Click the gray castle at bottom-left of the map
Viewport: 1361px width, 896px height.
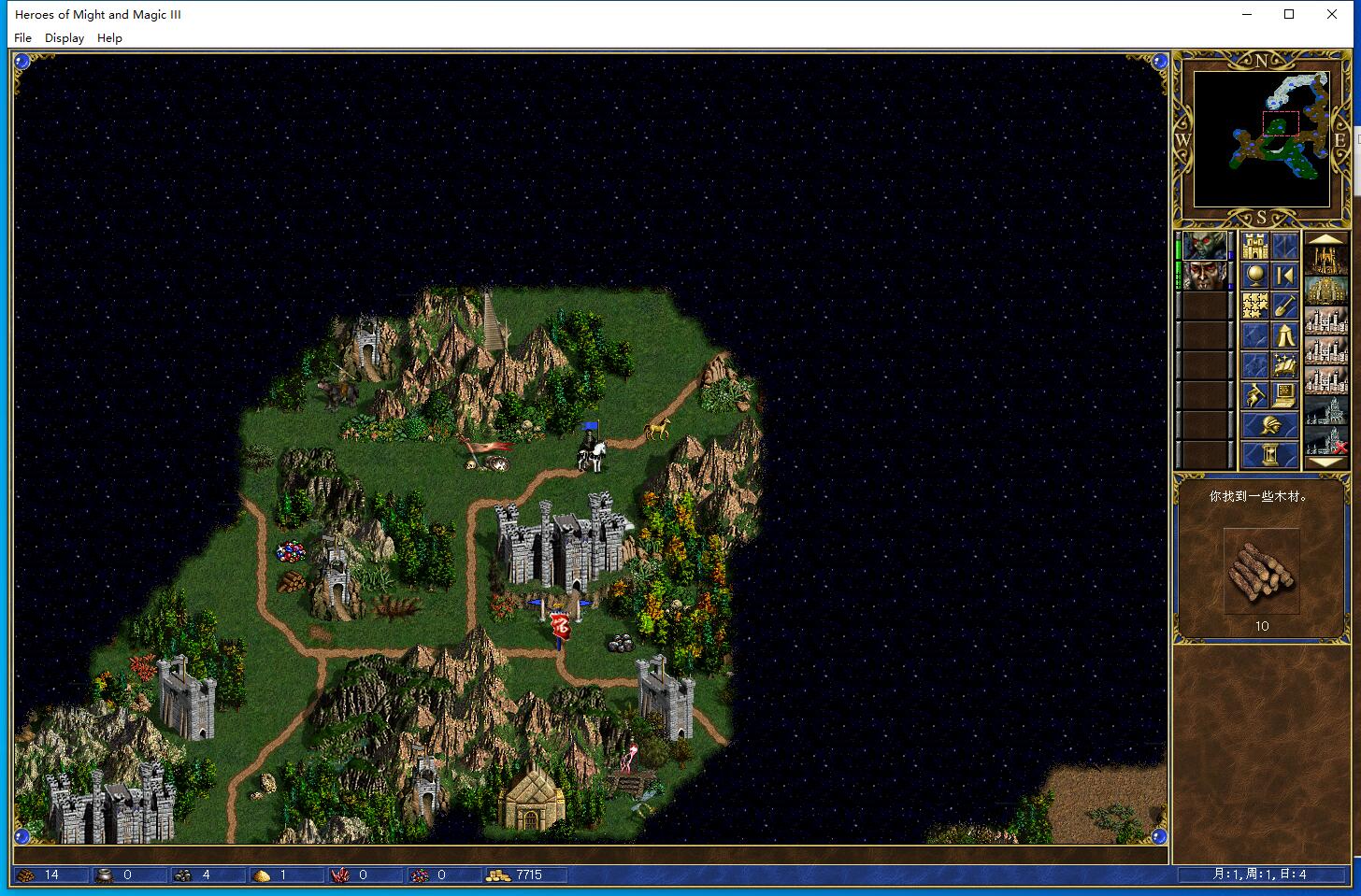tap(112, 802)
